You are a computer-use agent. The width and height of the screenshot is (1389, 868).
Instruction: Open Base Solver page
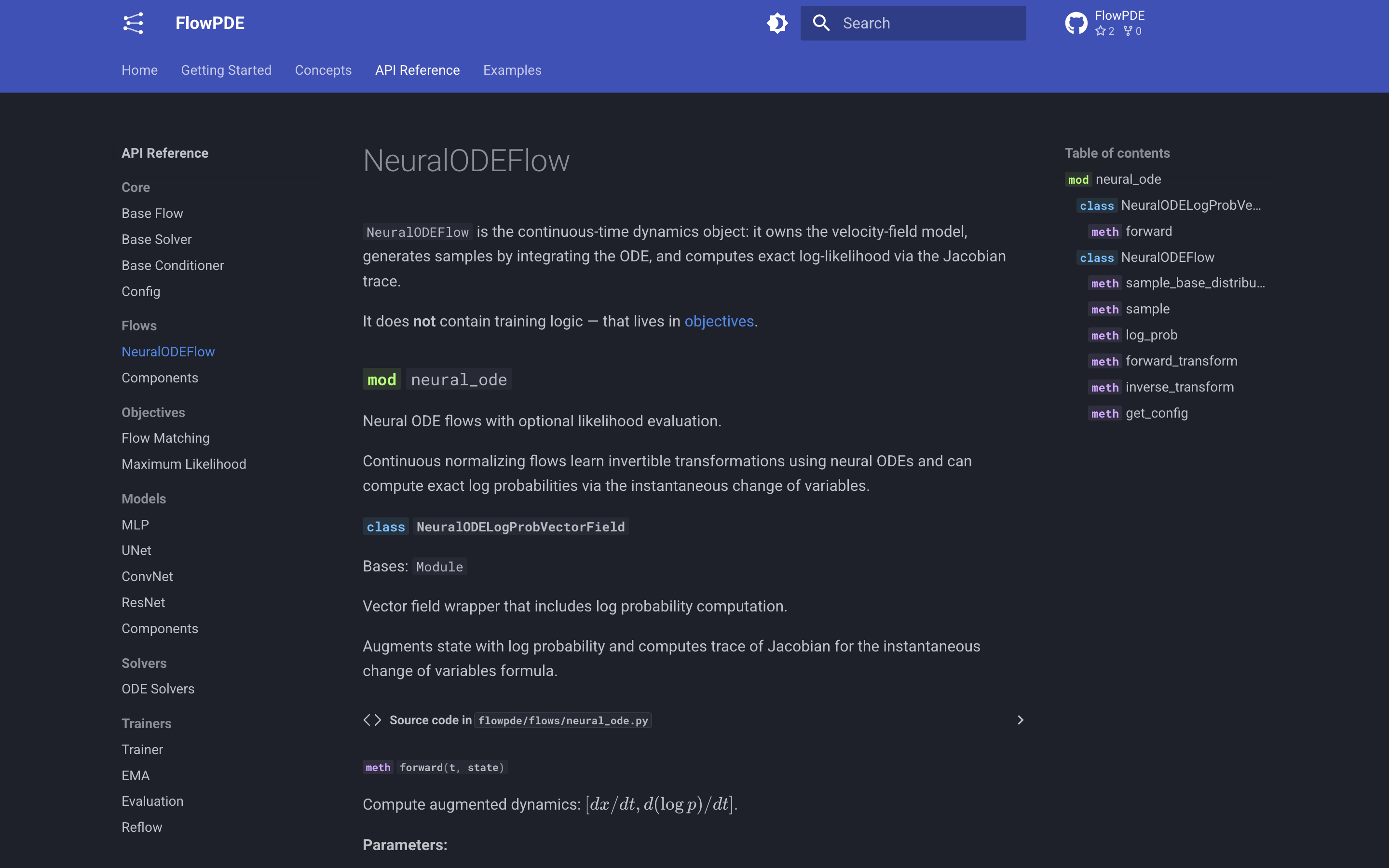coord(157,239)
